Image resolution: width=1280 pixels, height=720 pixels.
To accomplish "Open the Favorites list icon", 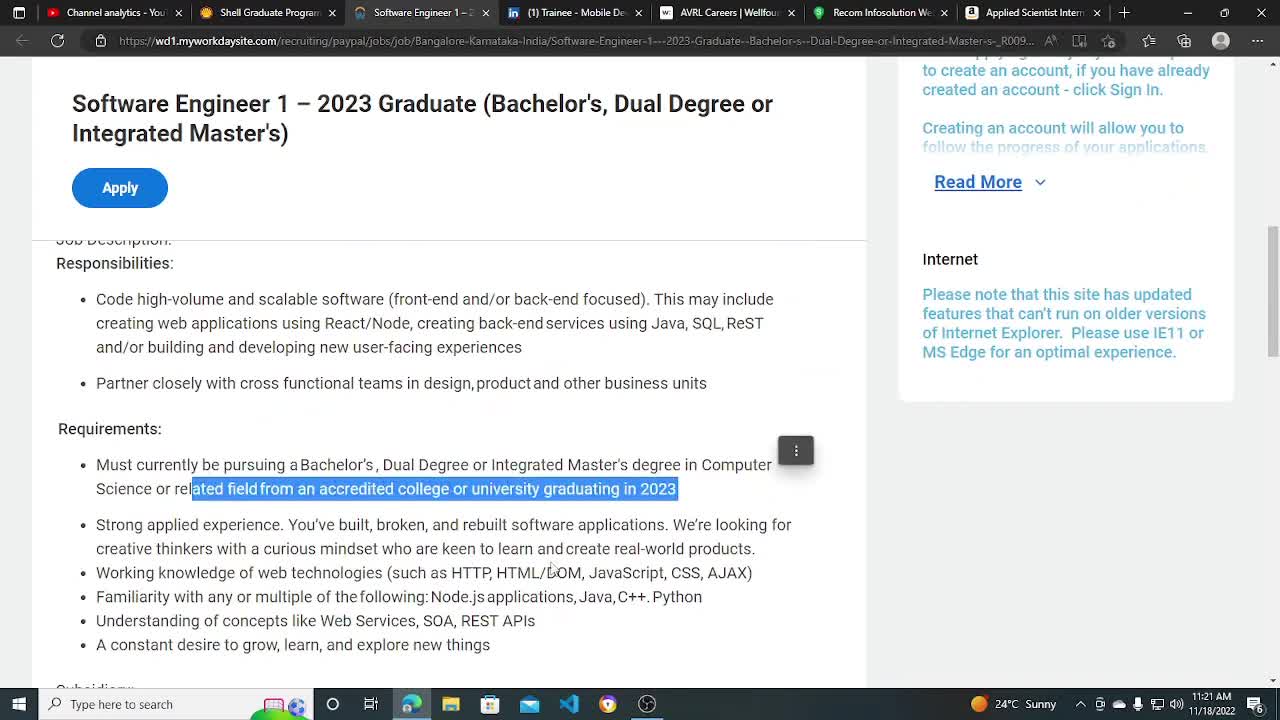I will [x=1149, y=41].
